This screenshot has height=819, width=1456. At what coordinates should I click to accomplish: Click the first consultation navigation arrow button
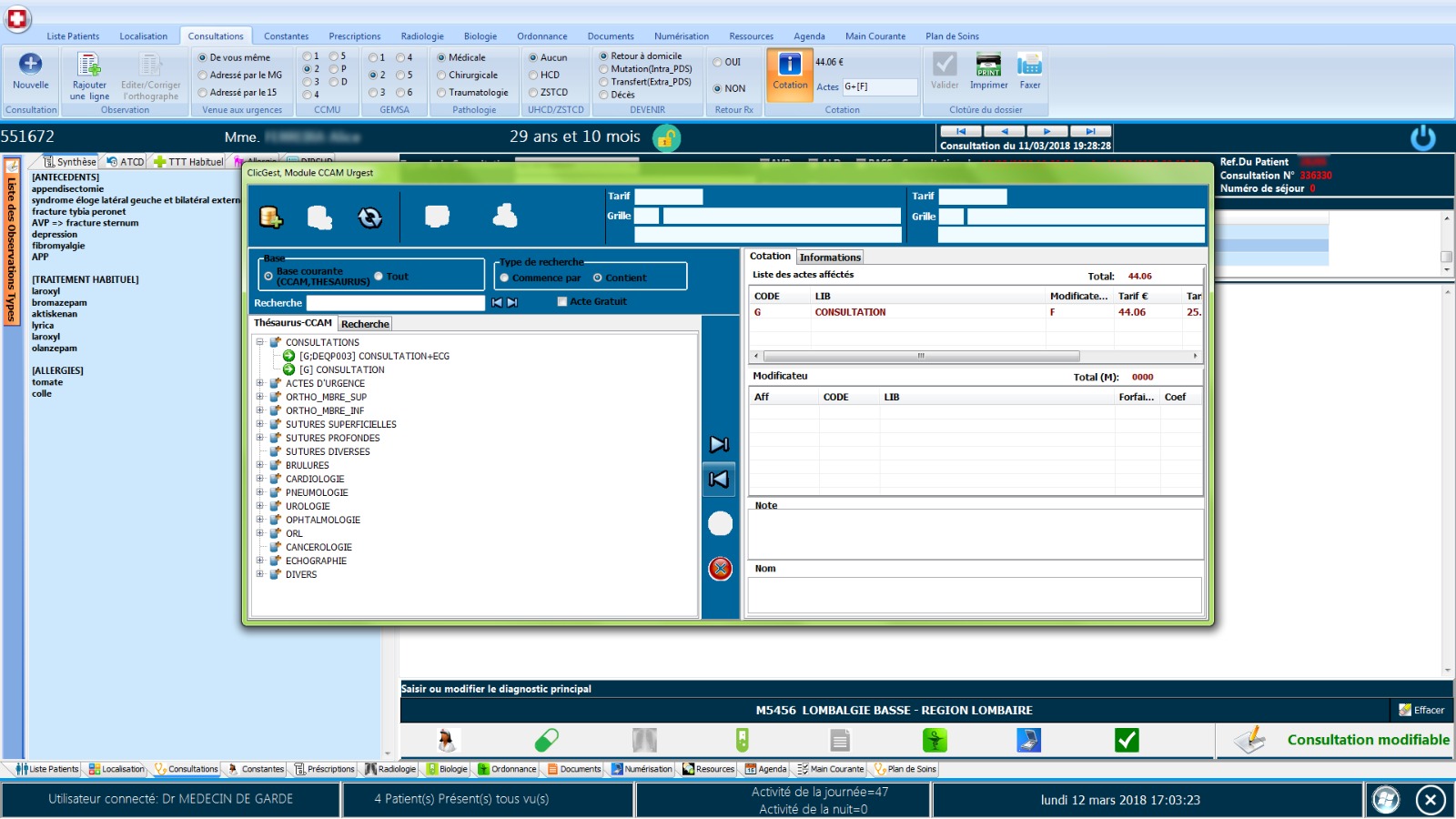(961, 131)
